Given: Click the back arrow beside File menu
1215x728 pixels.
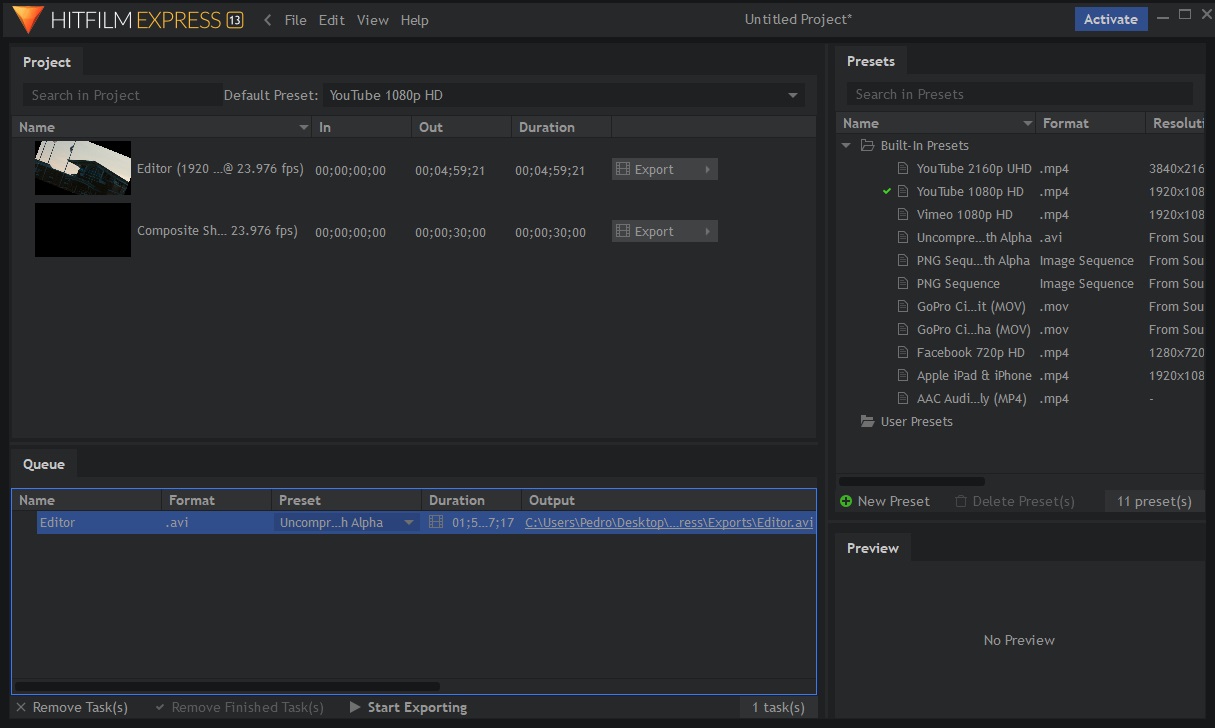Looking at the screenshot, I should [x=267, y=20].
